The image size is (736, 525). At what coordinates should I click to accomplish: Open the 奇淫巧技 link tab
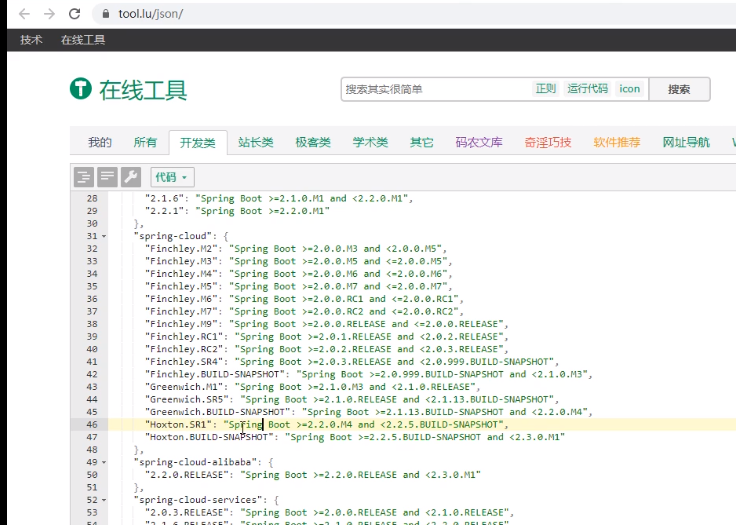[x=548, y=142]
